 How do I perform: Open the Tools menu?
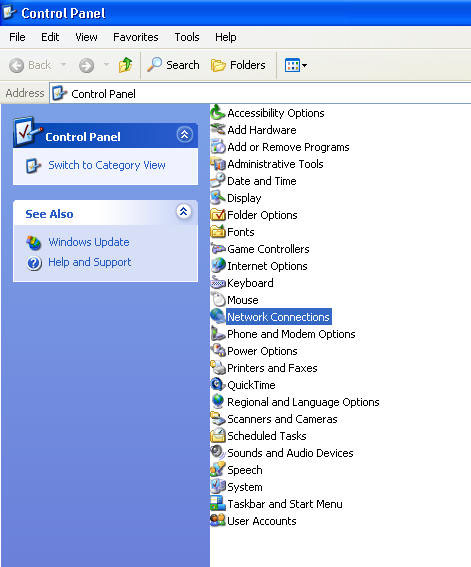pos(187,37)
